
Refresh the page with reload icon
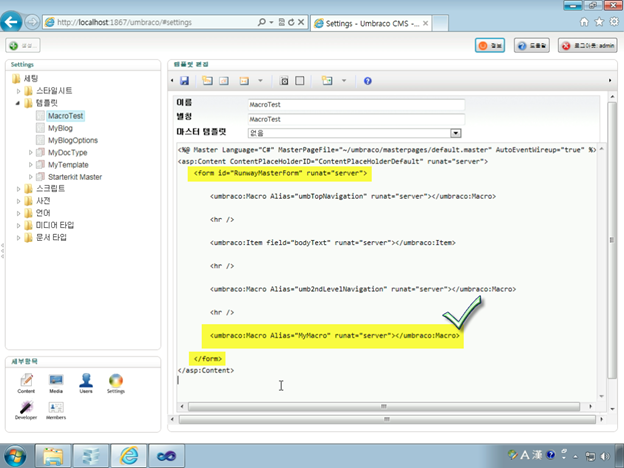[x=291, y=22]
